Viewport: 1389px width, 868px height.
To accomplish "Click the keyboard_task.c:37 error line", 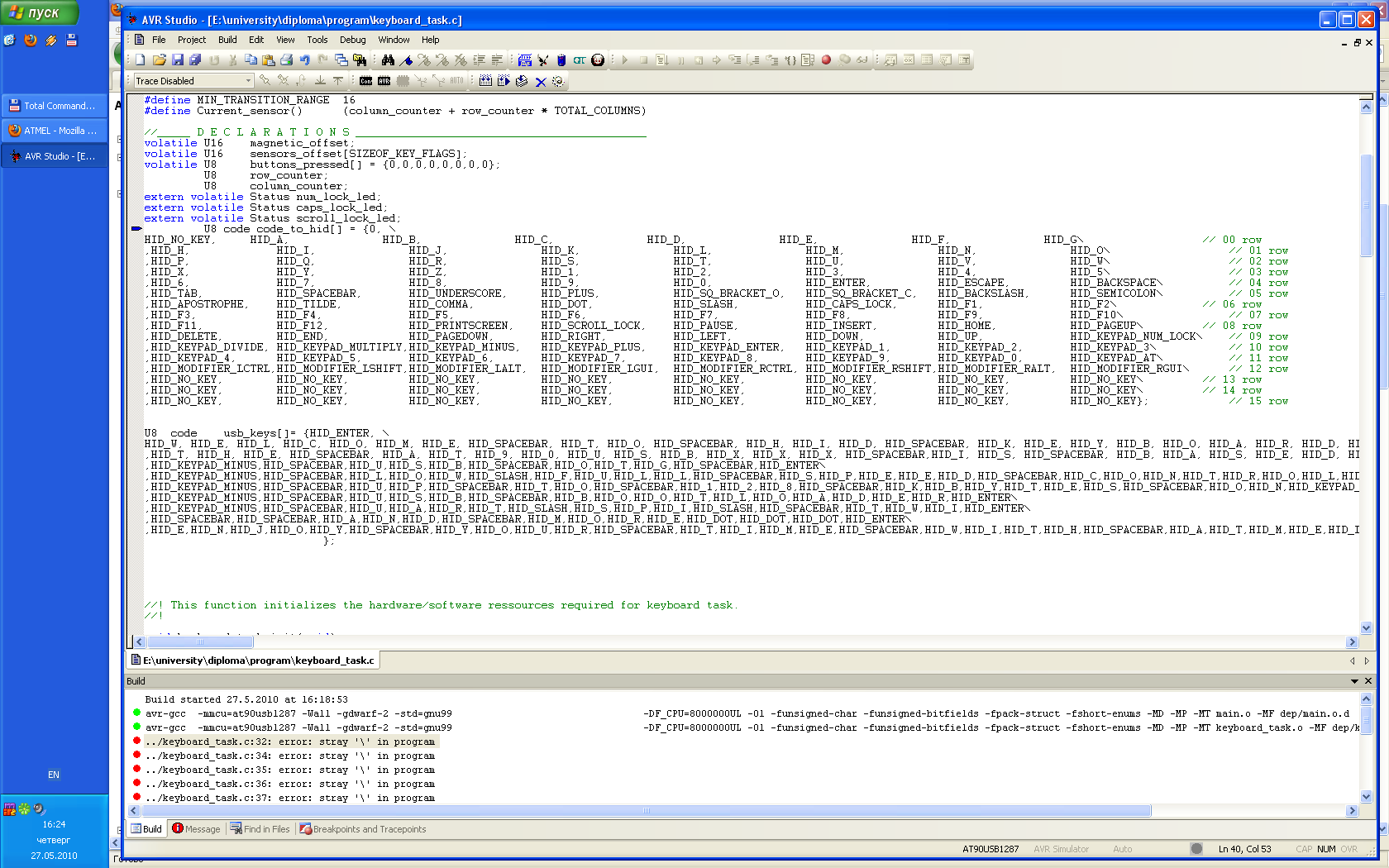I will (x=290, y=798).
